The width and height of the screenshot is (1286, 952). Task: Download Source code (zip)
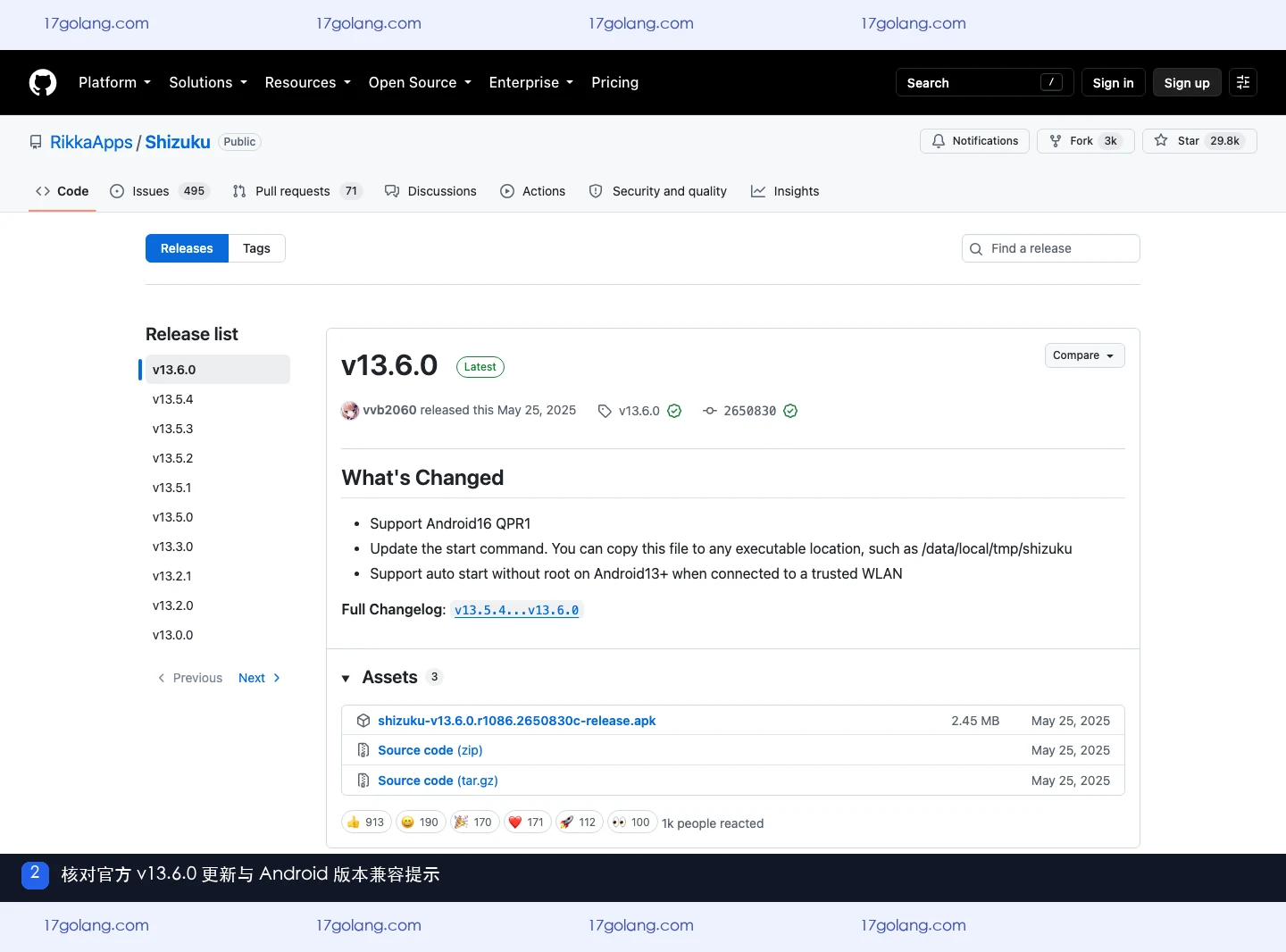pyautogui.click(x=430, y=750)
